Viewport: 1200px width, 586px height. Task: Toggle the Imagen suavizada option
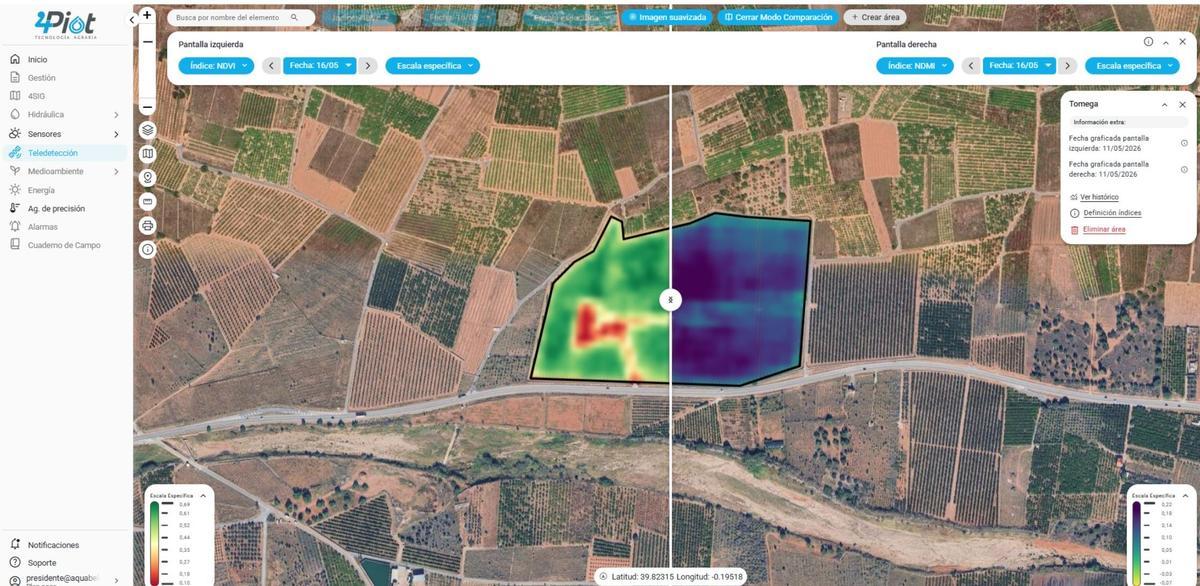coord(667,17)
